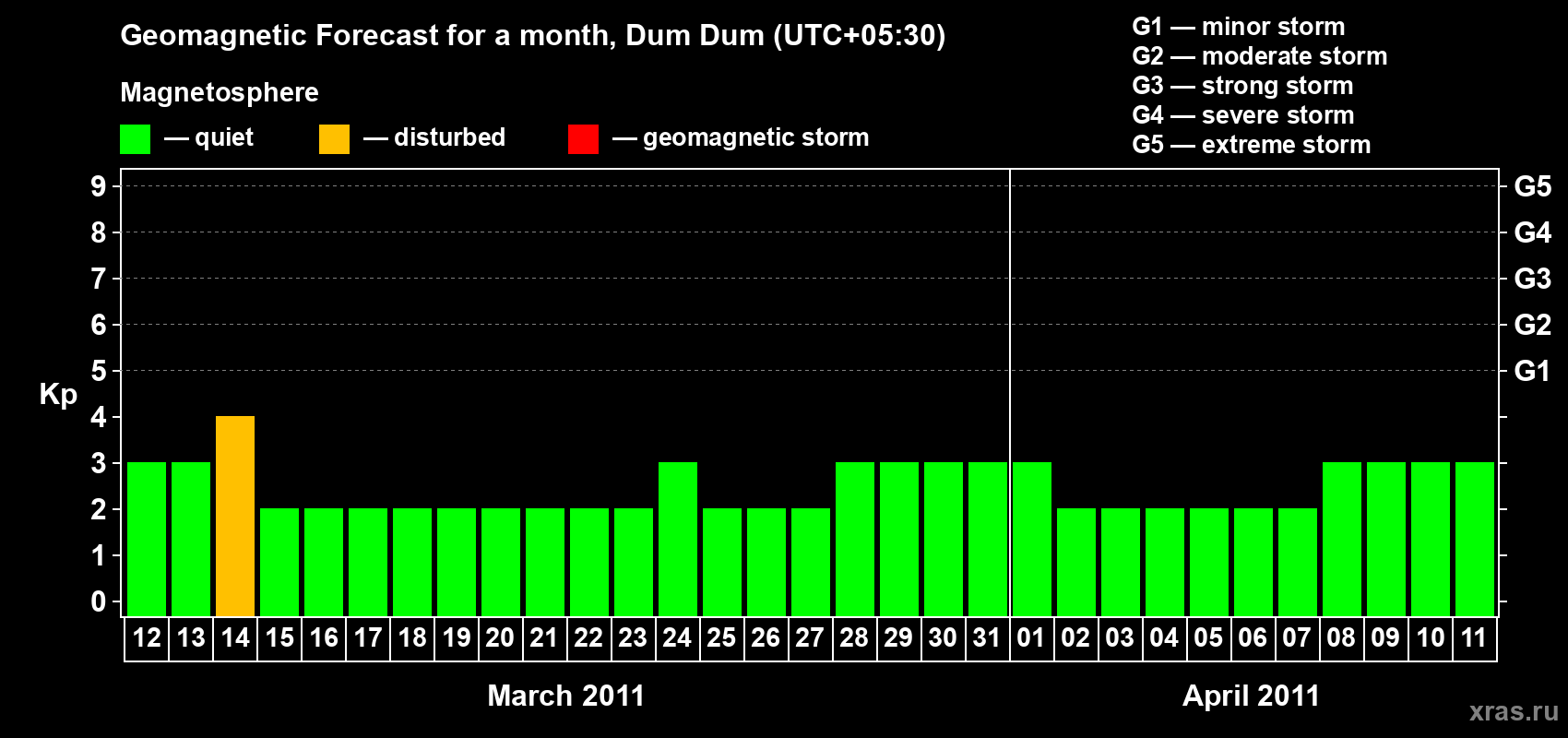Click date cell 28 in March
The width and height of the screenshot is (1568, 738).
point(855,638)
